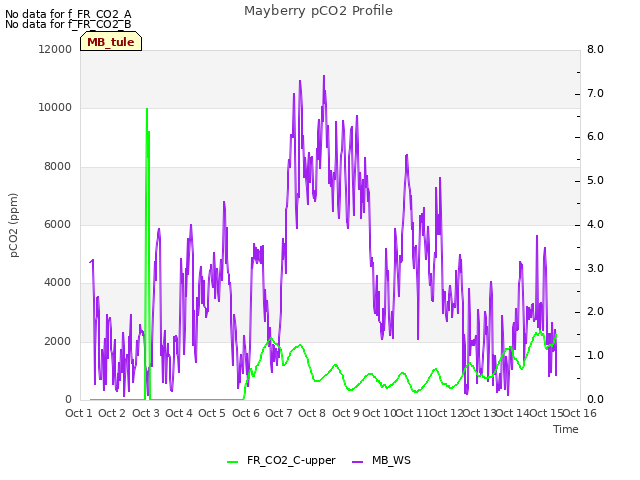Viewport: 640px width, 480px height.
Task: Click the 6000 y-axis tick label
Action: tap(57, 224)
